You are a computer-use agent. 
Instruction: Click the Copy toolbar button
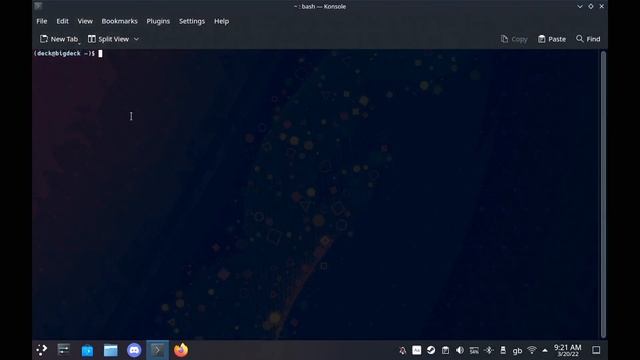point(514,39)
